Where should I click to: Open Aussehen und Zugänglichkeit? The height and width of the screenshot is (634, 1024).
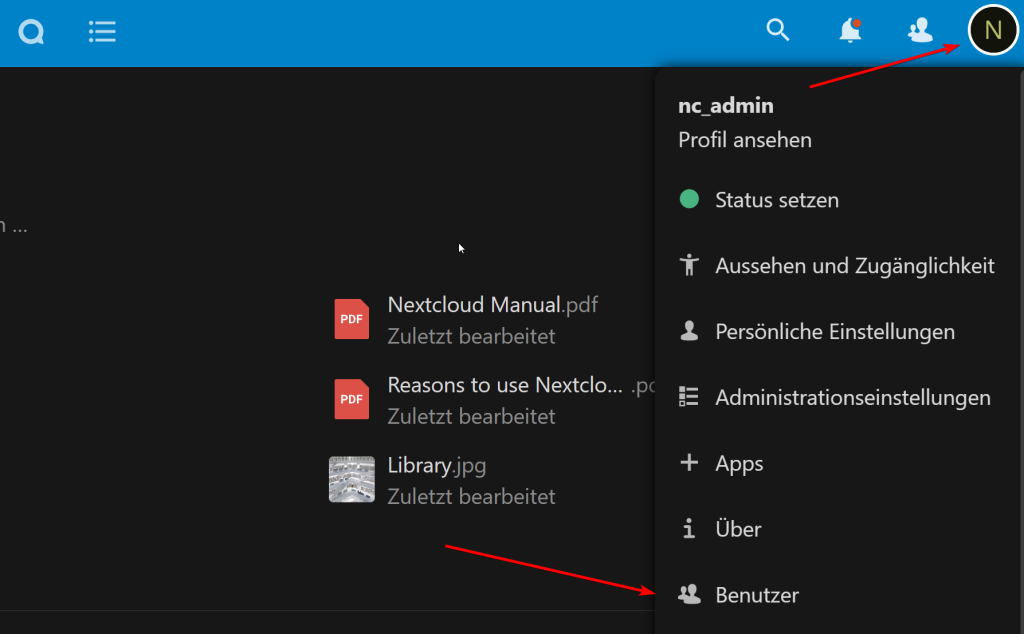point(854,266)
